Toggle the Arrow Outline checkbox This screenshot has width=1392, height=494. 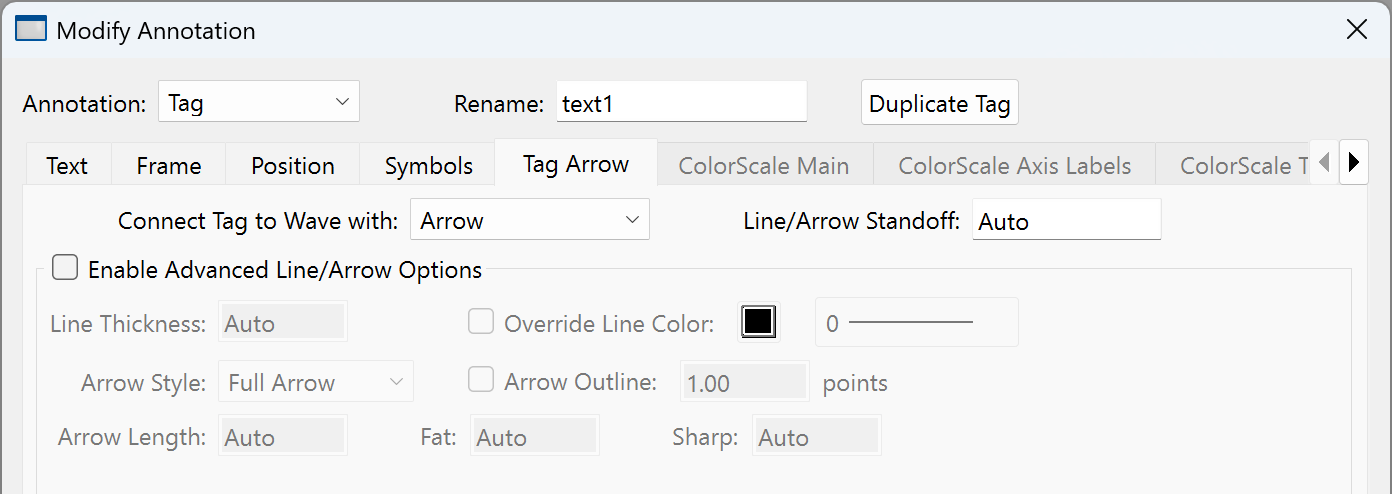482,381
